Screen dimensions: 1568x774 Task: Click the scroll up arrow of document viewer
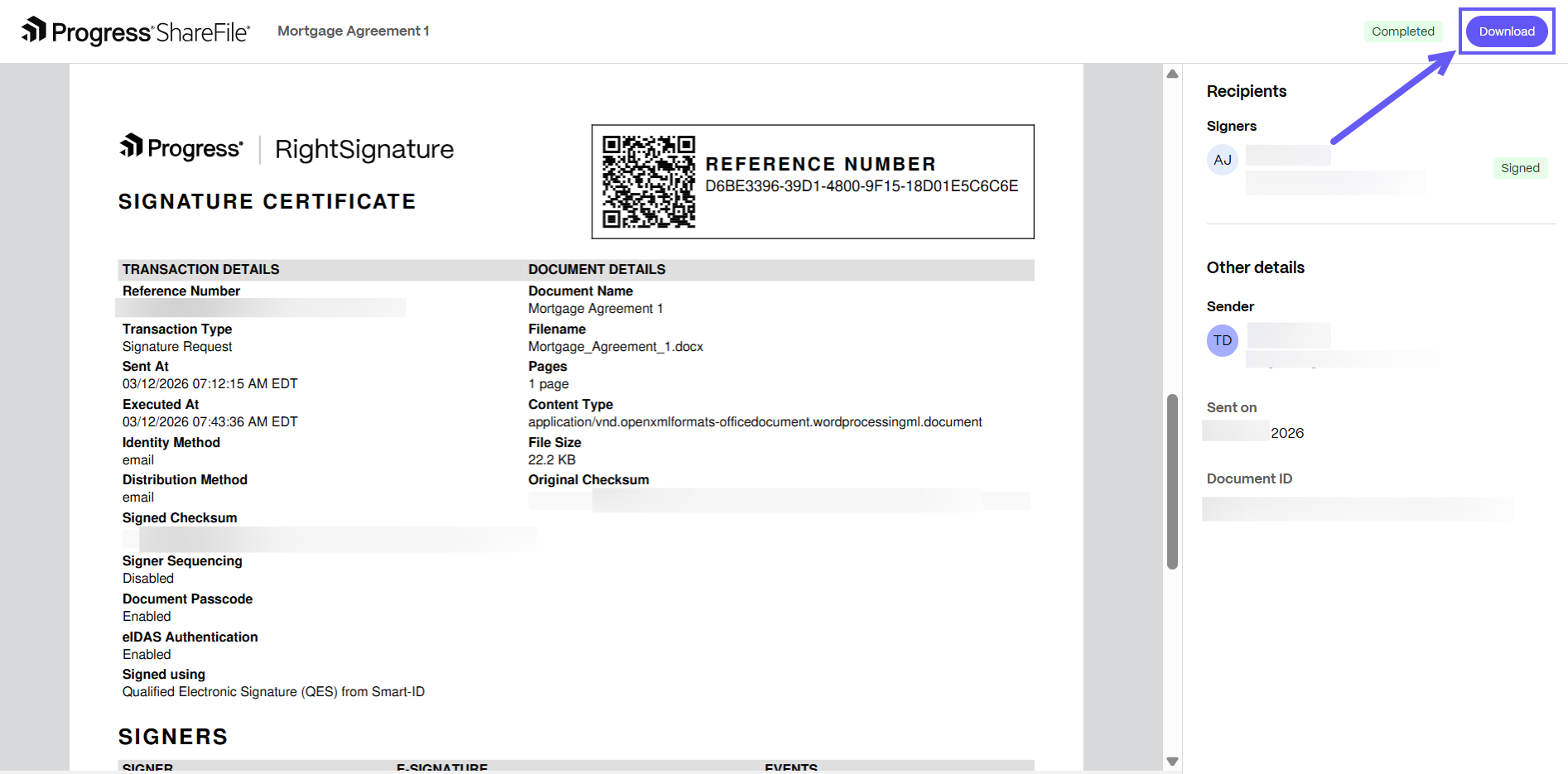click(1172, 75)
